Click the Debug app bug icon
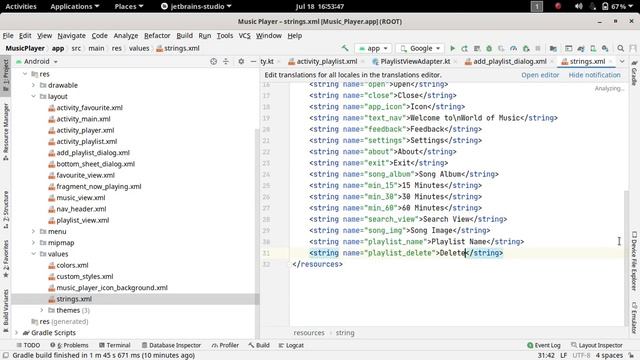Screen dimensions: 640x360 489,48
